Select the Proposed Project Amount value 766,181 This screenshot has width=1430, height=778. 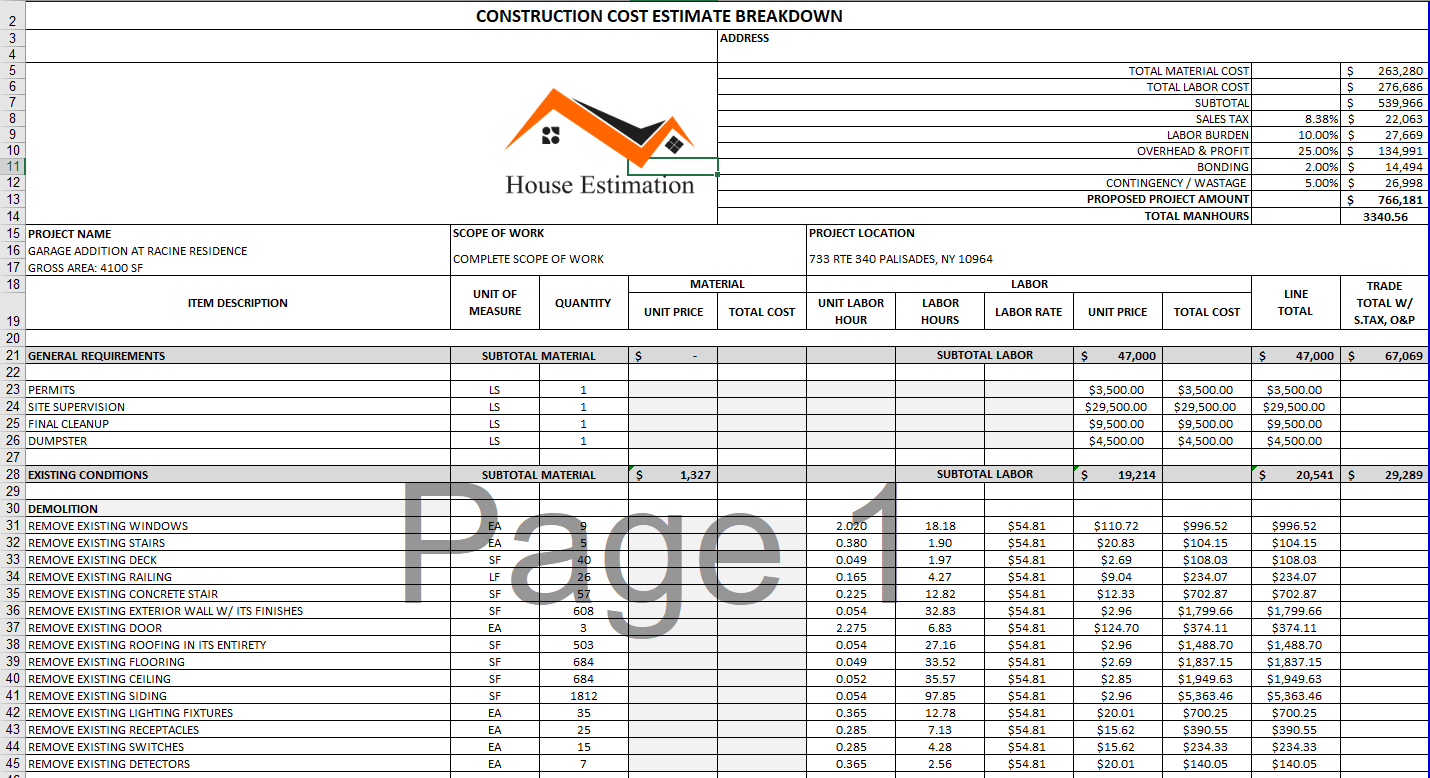[x=1385, y=200]
